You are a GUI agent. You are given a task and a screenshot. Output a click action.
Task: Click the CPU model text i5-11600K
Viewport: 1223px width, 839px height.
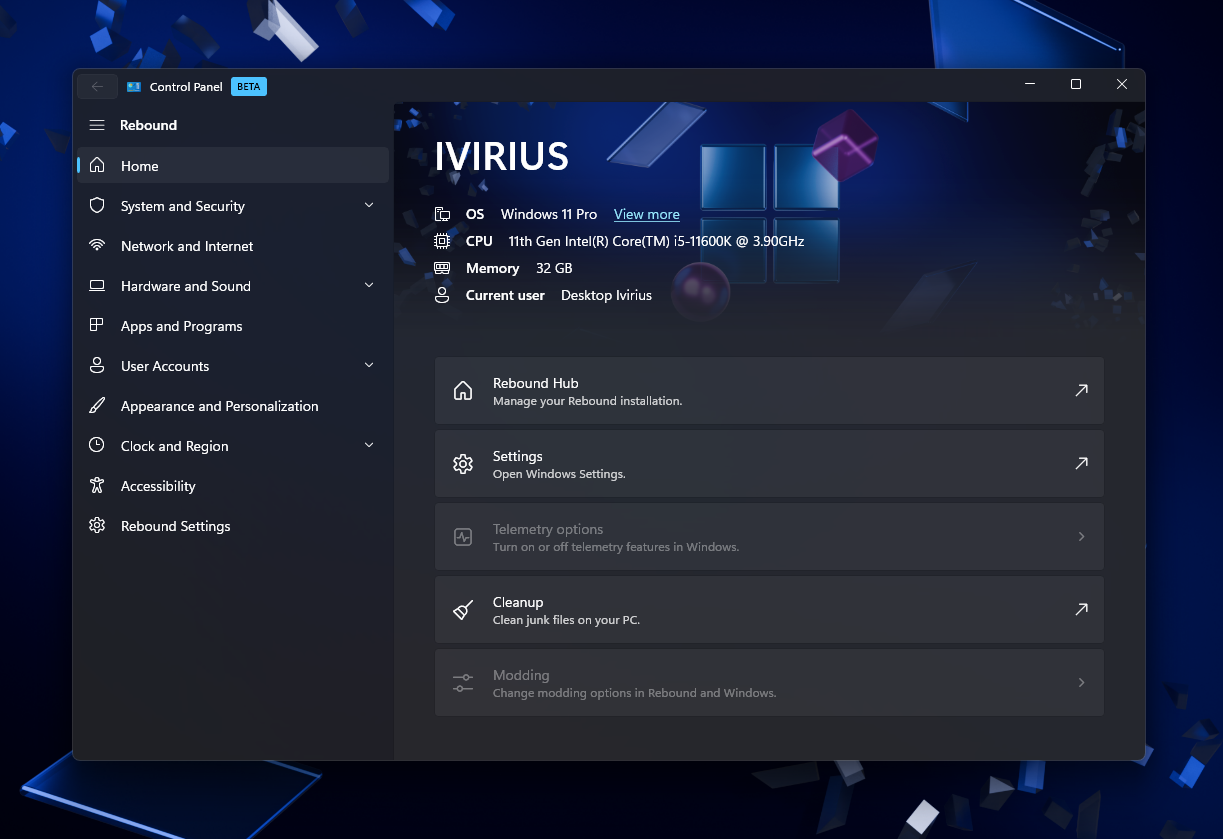(x=656, y=241)
